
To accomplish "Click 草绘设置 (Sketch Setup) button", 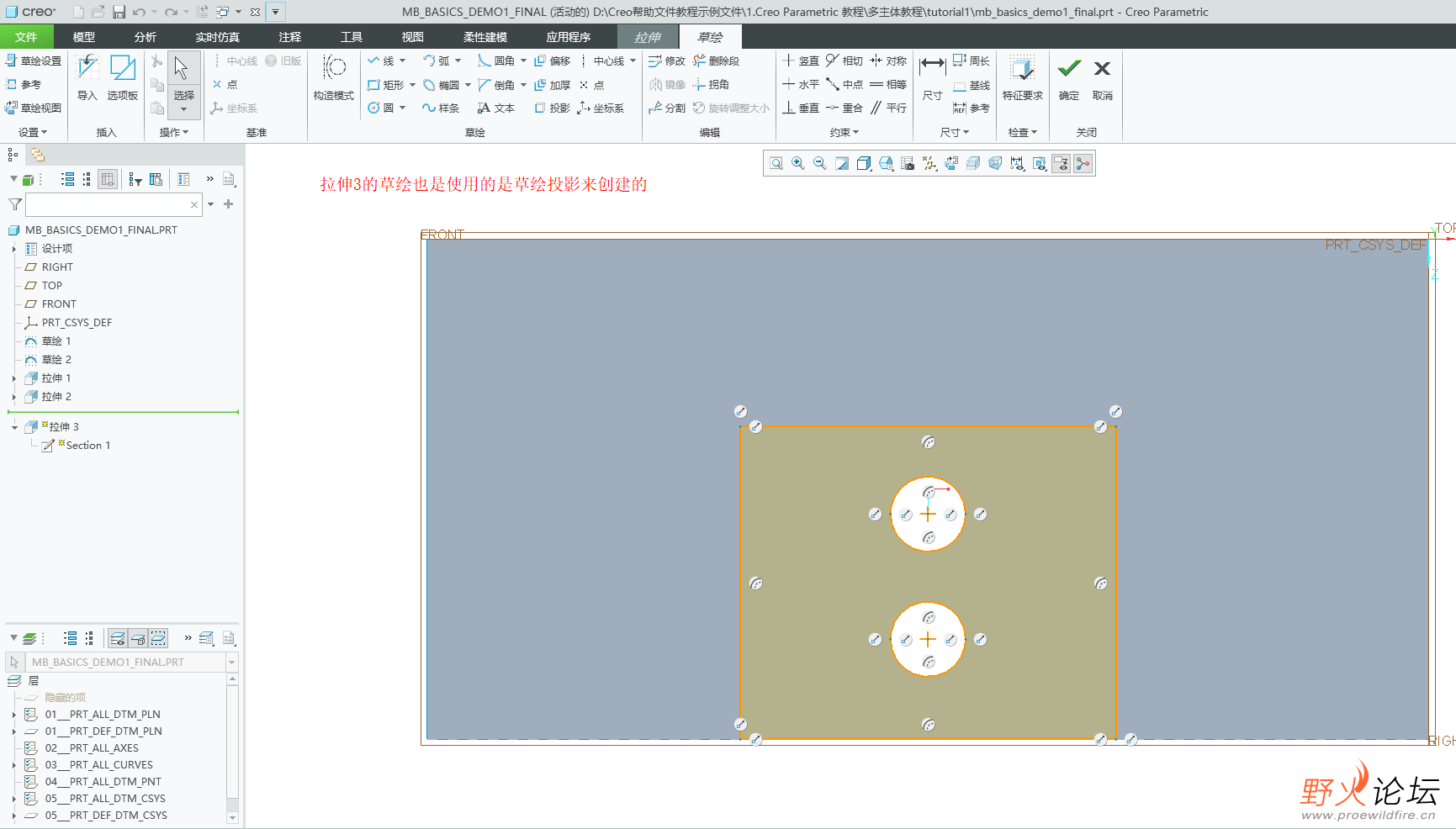I will click(x=34, y=61).
